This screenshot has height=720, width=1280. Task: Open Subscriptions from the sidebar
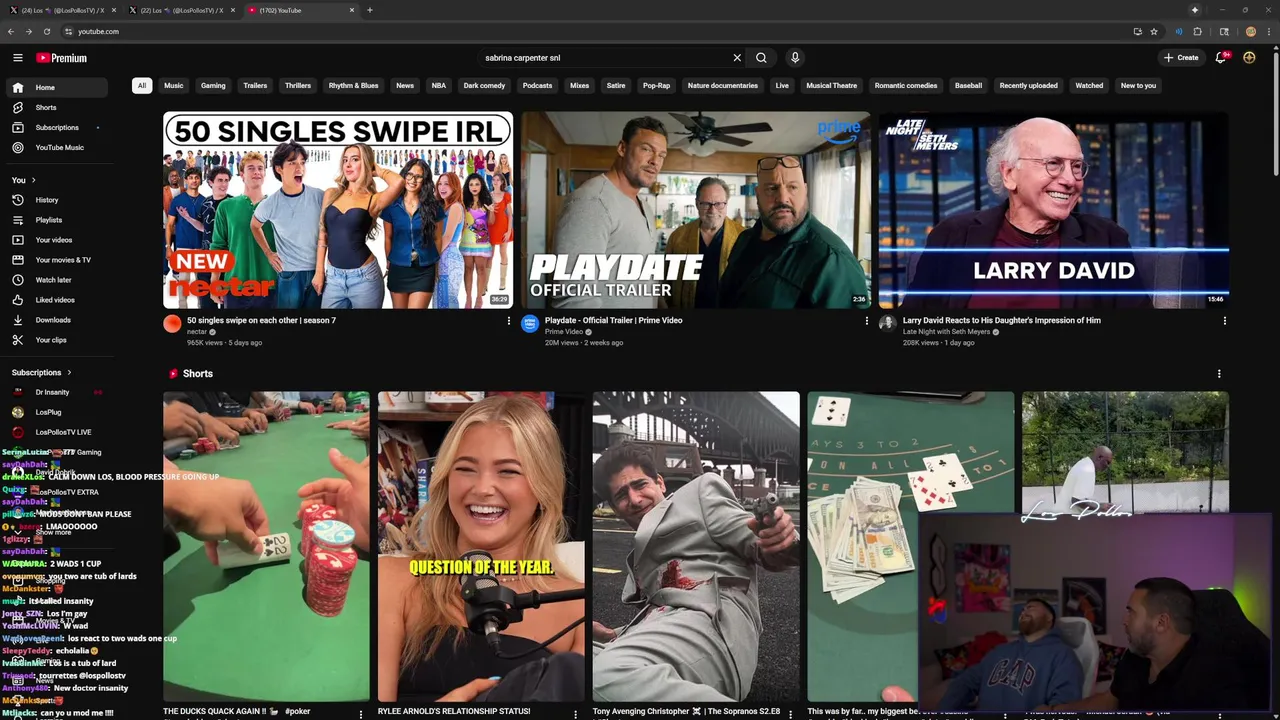pos(56,127)
